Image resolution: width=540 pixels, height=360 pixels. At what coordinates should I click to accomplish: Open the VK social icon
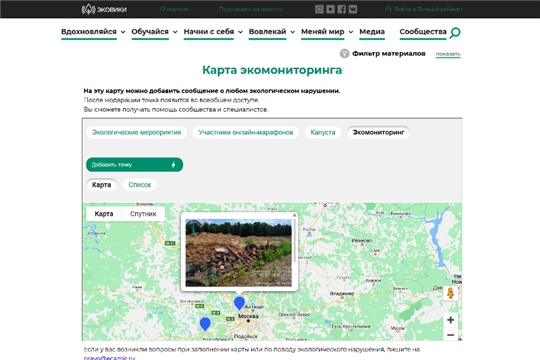point(353,9)
